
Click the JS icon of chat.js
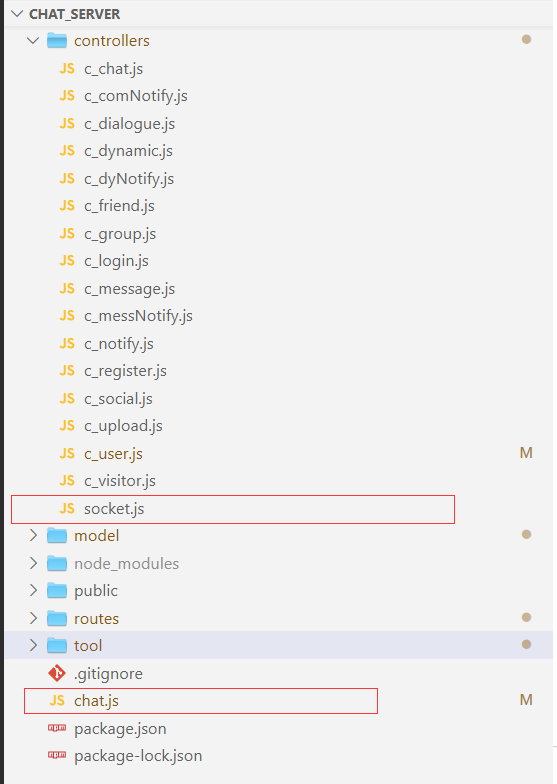(x=56, y=700)
